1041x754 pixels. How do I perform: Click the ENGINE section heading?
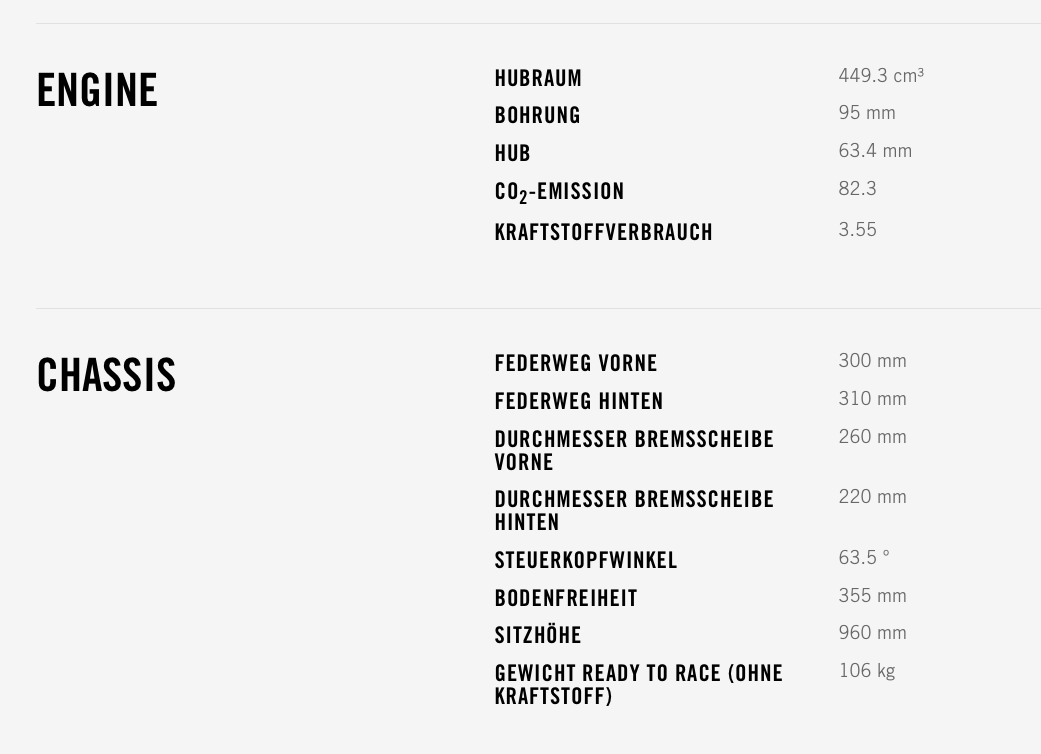(97, 91)
